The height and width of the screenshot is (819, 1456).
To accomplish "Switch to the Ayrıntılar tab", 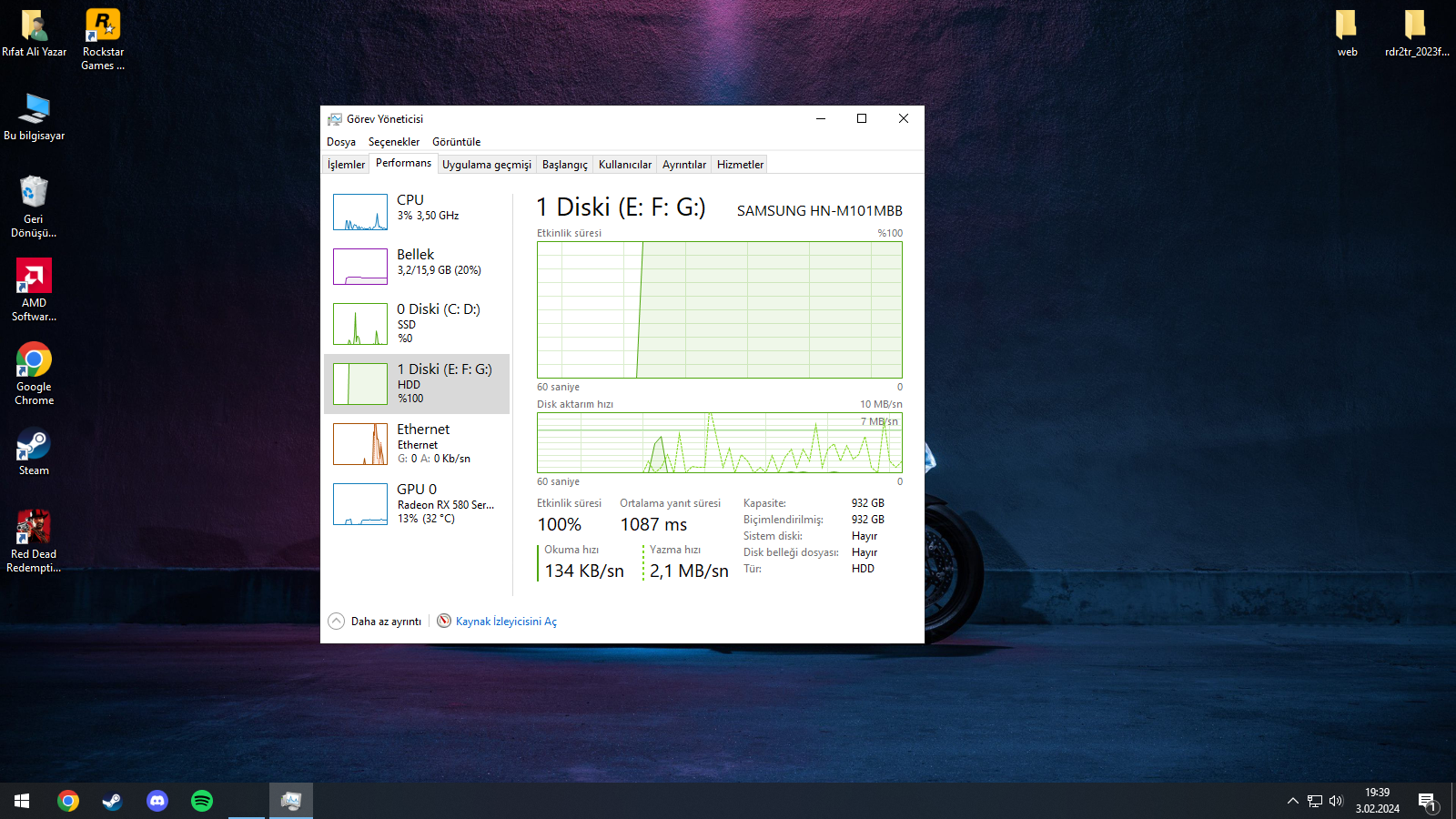I will 684,165.
